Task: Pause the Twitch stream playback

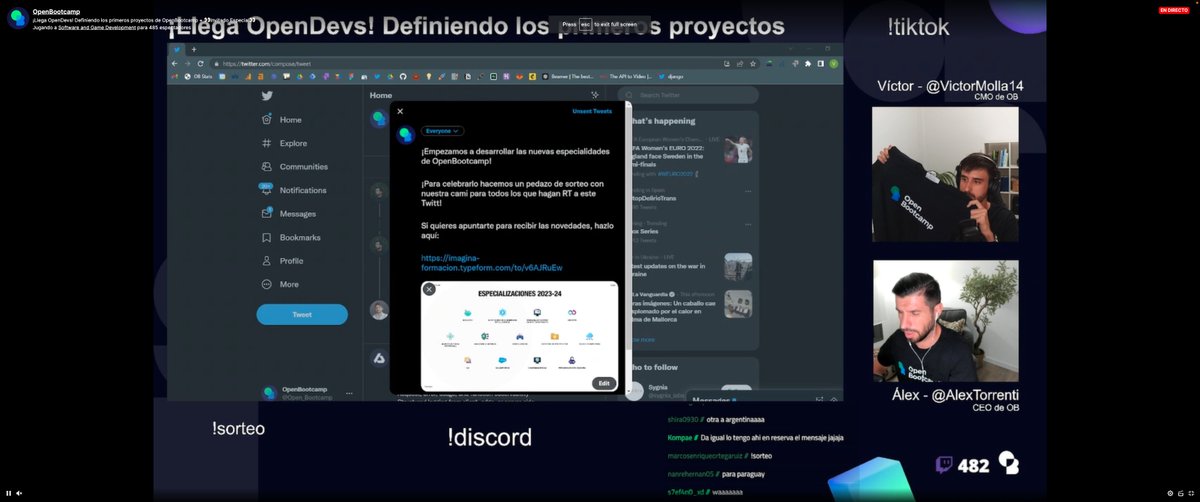Action: [x=9, y=493]
